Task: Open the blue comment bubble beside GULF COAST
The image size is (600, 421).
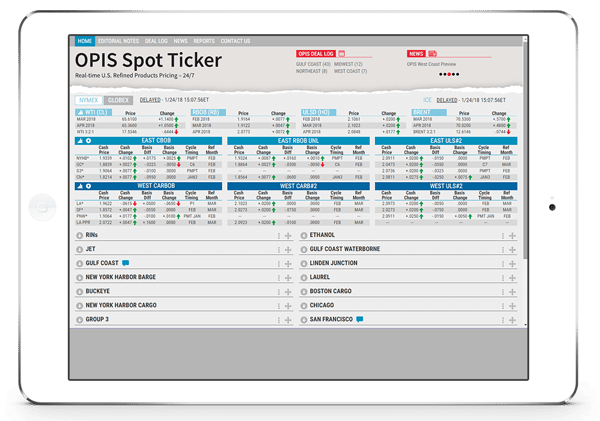Action: 126,263
